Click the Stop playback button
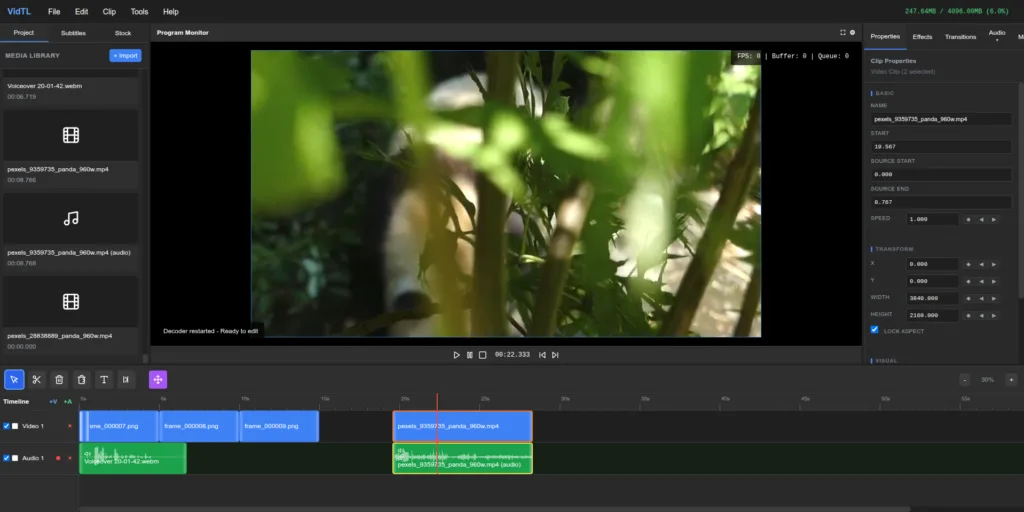The width and height of the screenshot is (1024, 512). tap(482, 355)
